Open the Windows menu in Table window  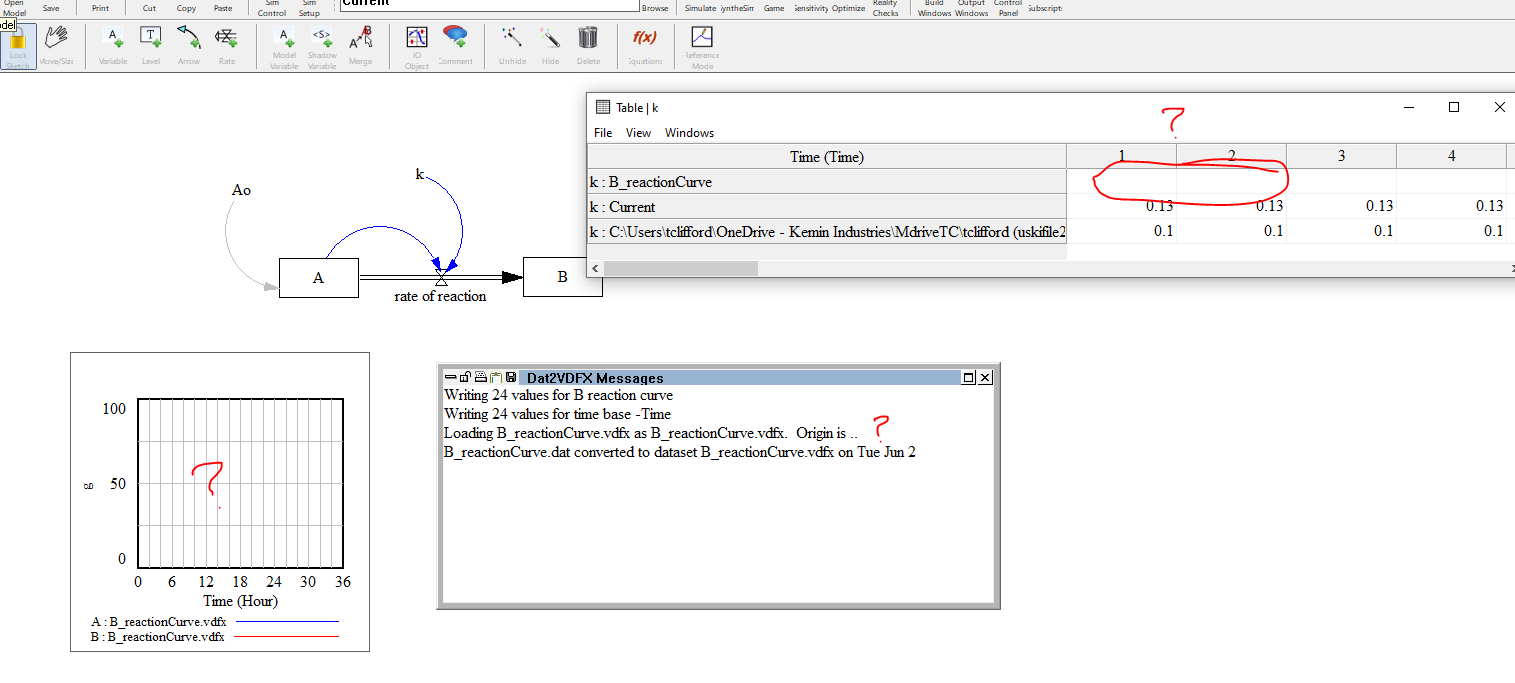coord(689,133)
